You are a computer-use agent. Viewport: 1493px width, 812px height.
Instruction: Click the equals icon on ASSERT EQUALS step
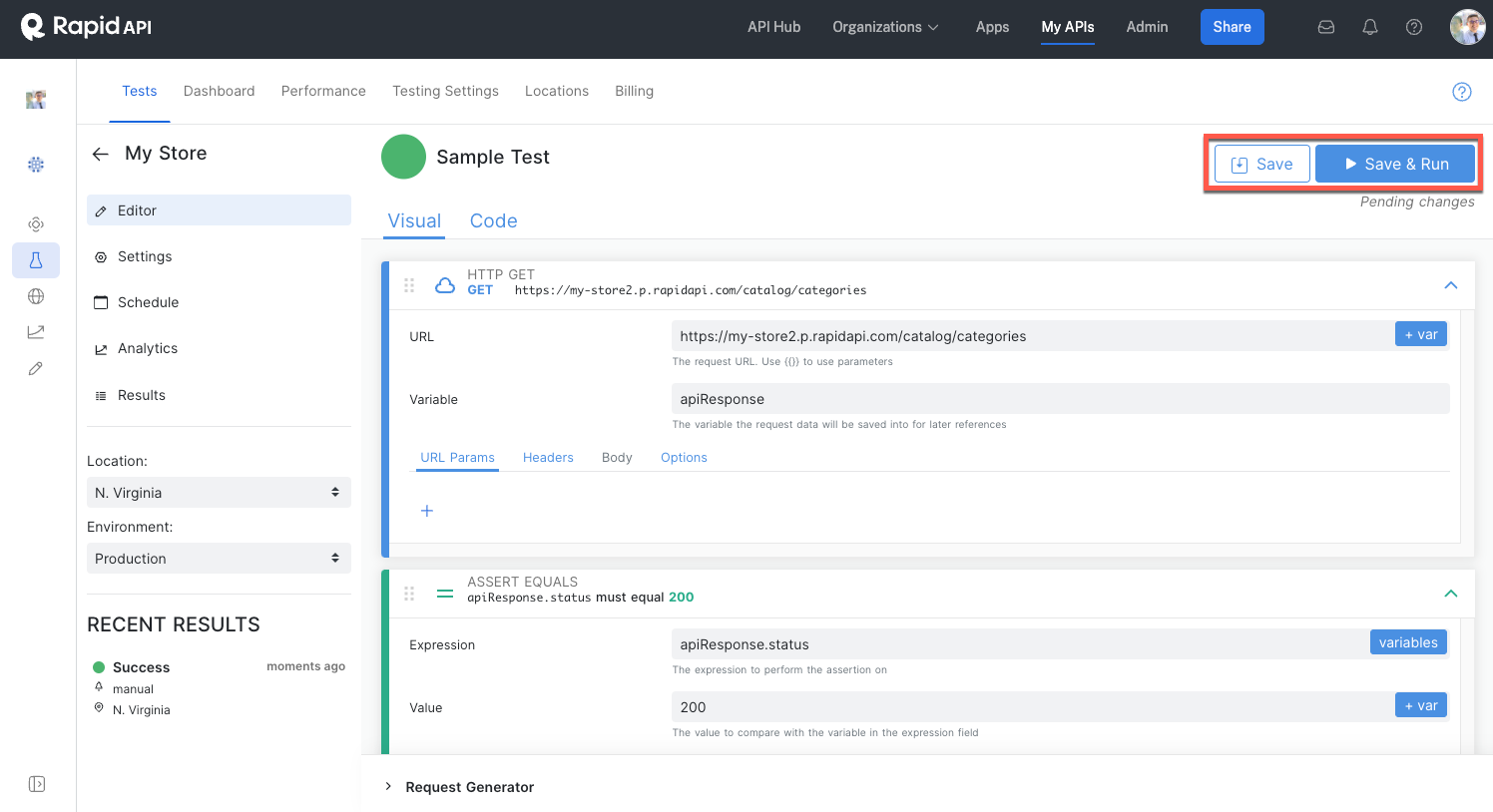click(445, 594)
